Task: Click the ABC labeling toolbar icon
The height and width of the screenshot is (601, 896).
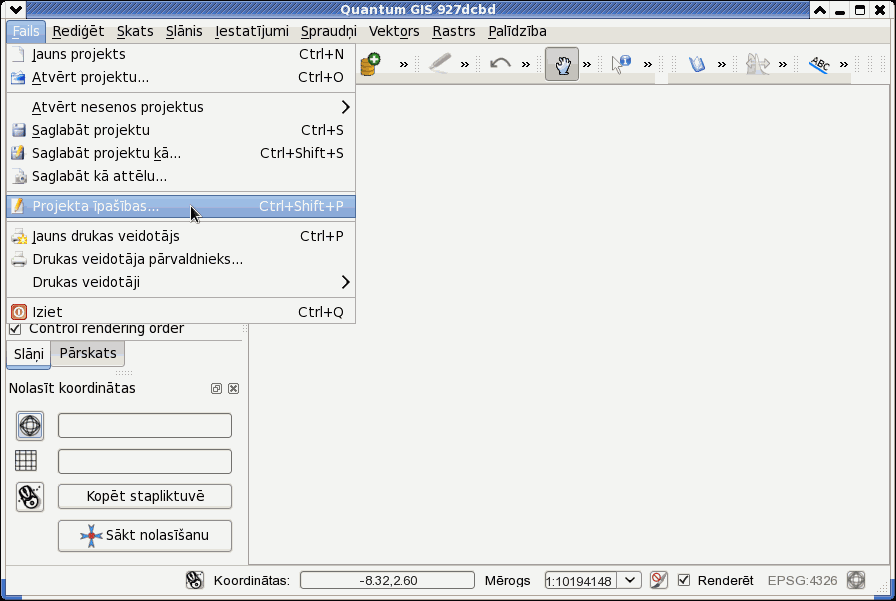Action: (819, 64)
